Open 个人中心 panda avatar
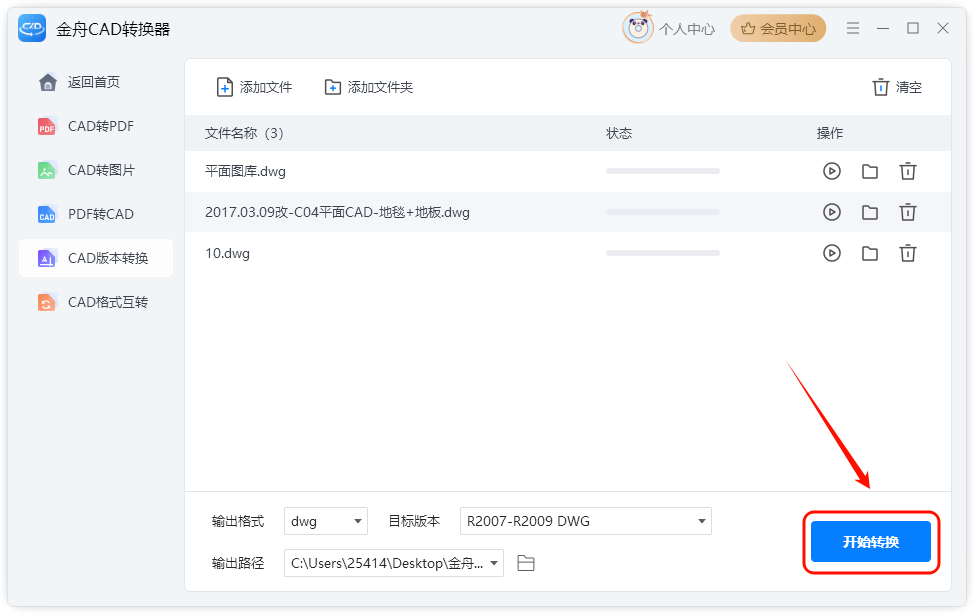The image size is (974, 614). coord(638,28)
